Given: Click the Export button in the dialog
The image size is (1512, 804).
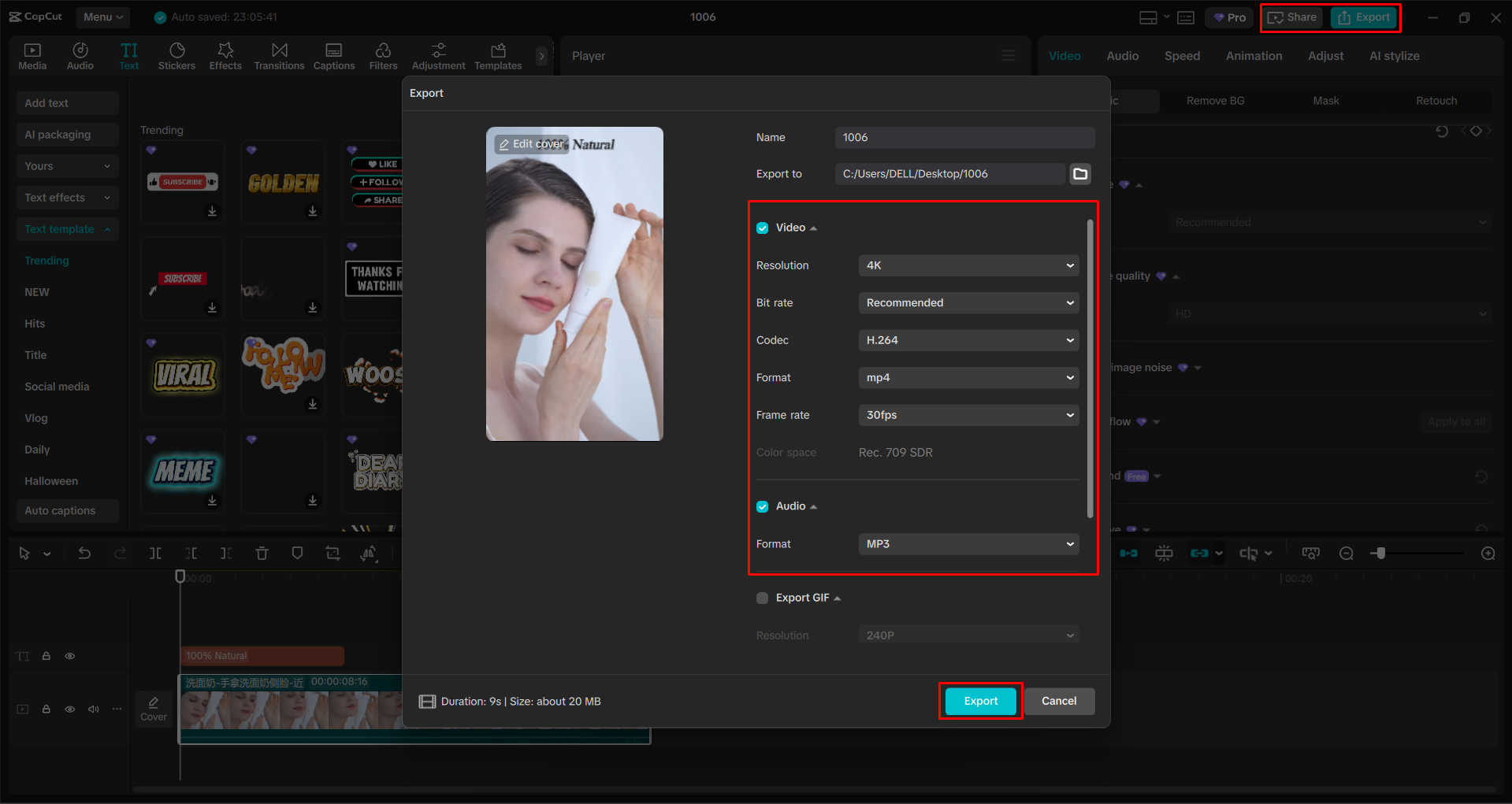Looking at the screenshot, I should tap(979, 701).
